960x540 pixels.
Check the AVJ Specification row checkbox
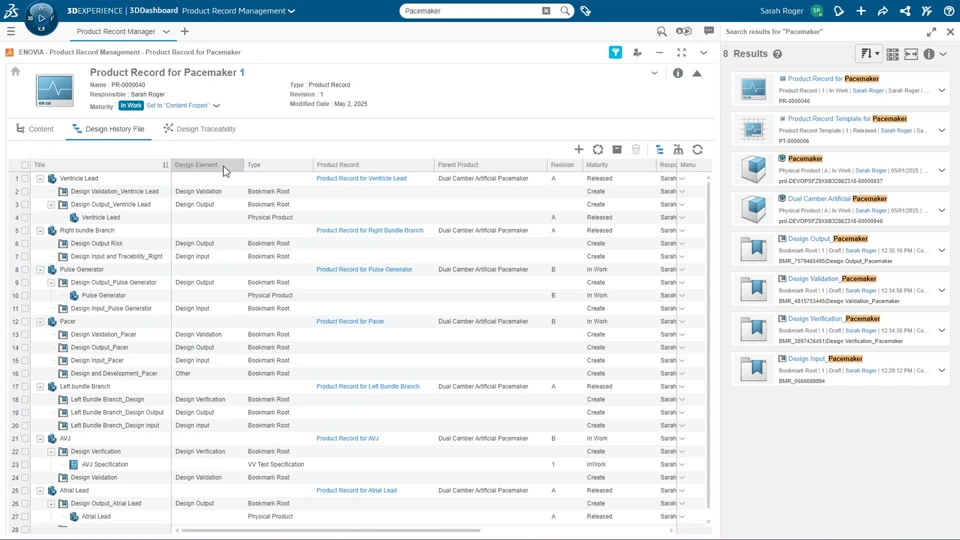click(x=25, y=464)
